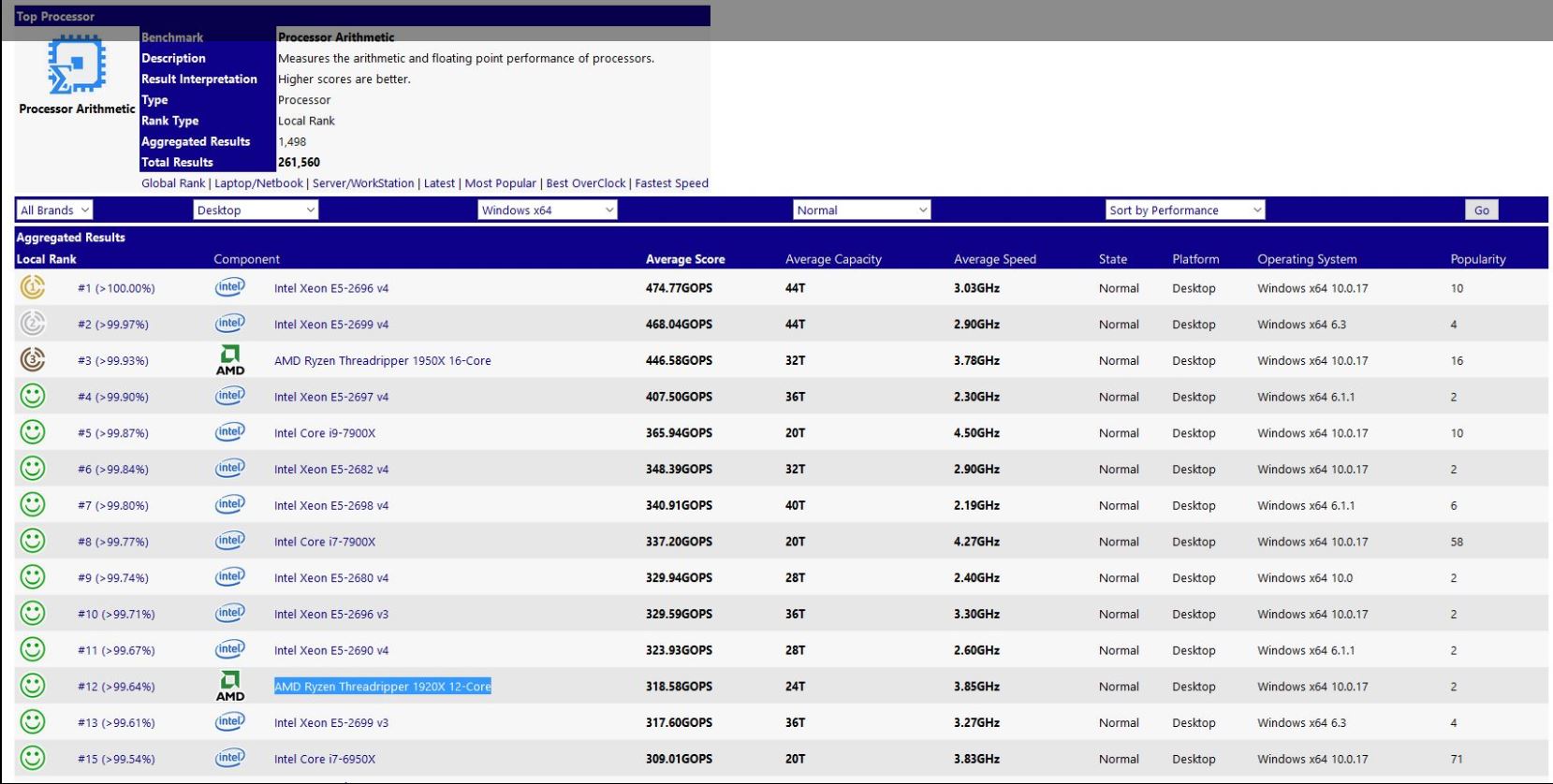The width and height of the screenshot is (1553, 784).
Task: Click the bronze rank #3 medal icon
Action: [x=32, y=359]
